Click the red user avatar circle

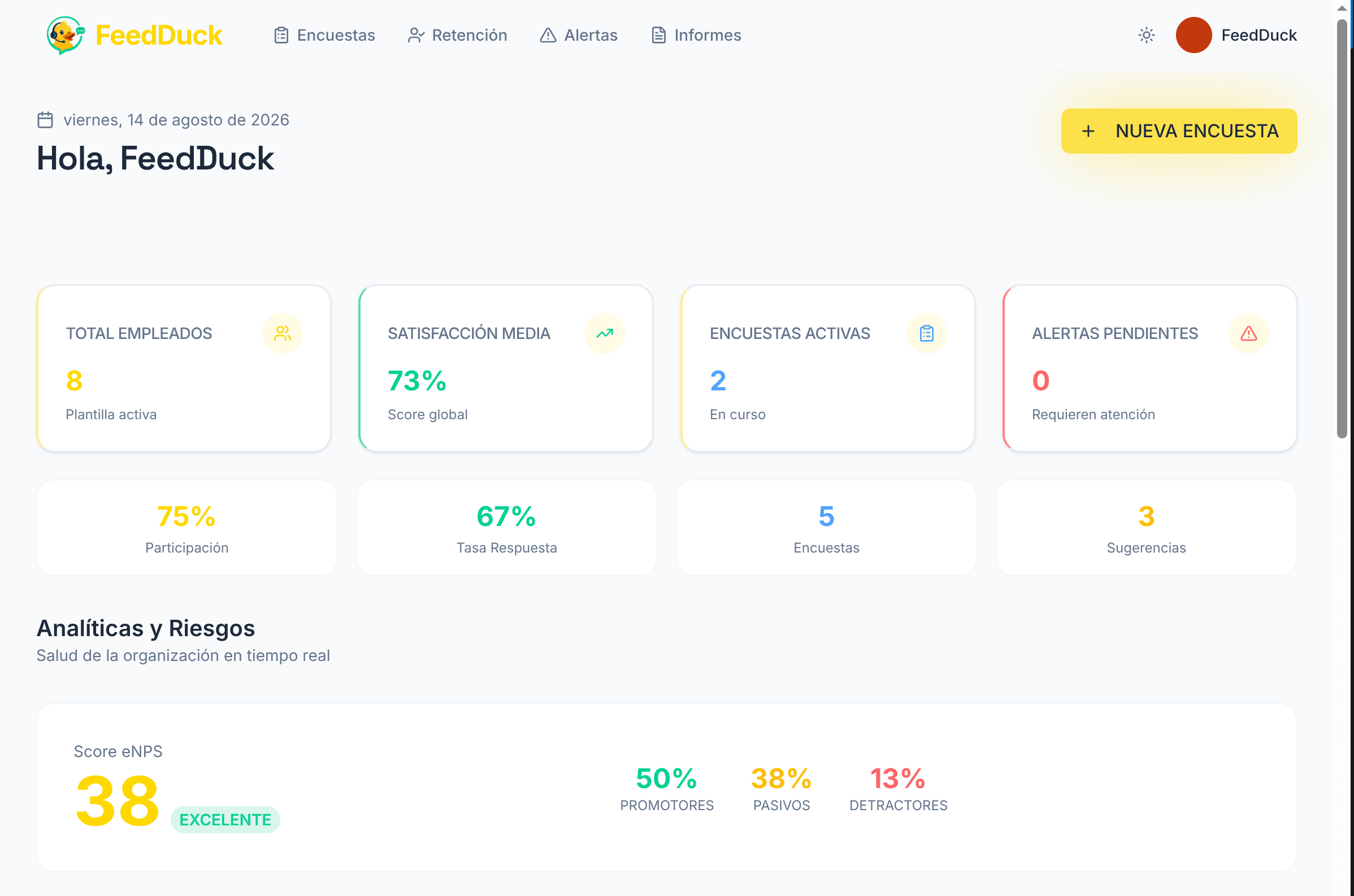point(1194,36)
